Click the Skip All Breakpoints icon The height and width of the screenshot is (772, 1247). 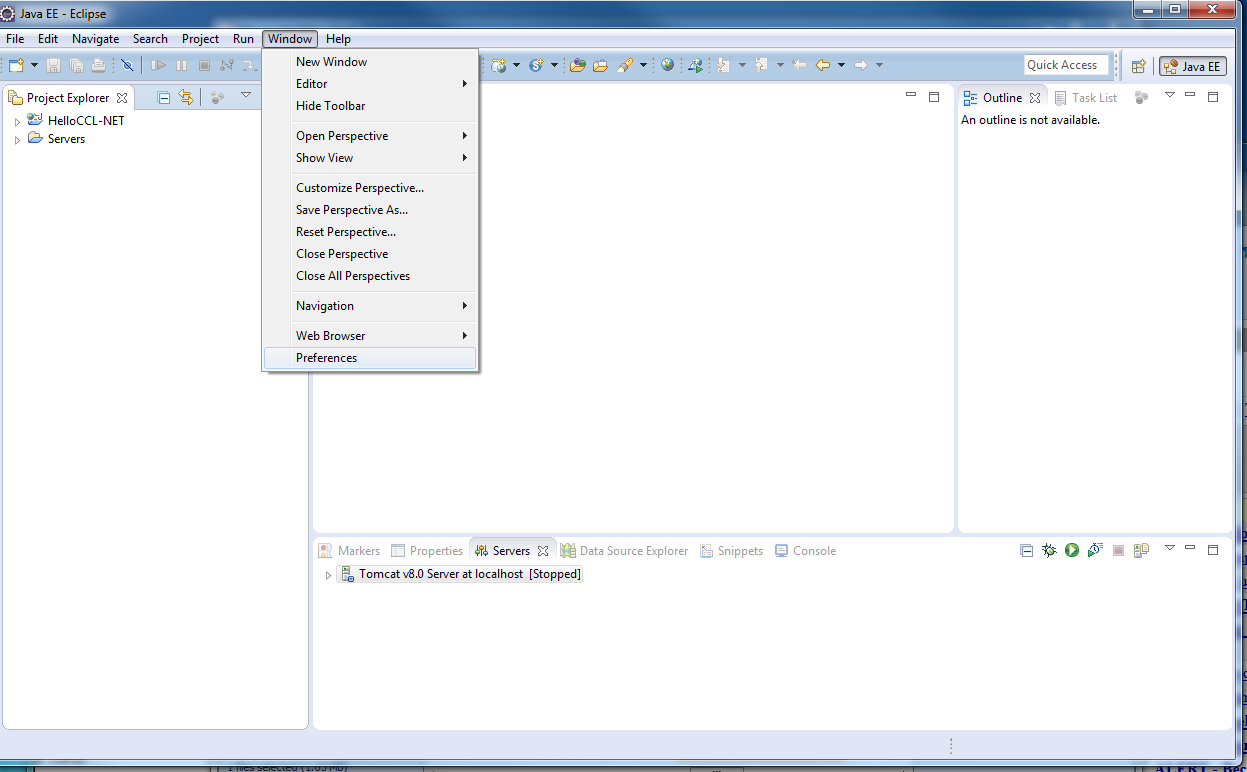[x=127, y=65]
